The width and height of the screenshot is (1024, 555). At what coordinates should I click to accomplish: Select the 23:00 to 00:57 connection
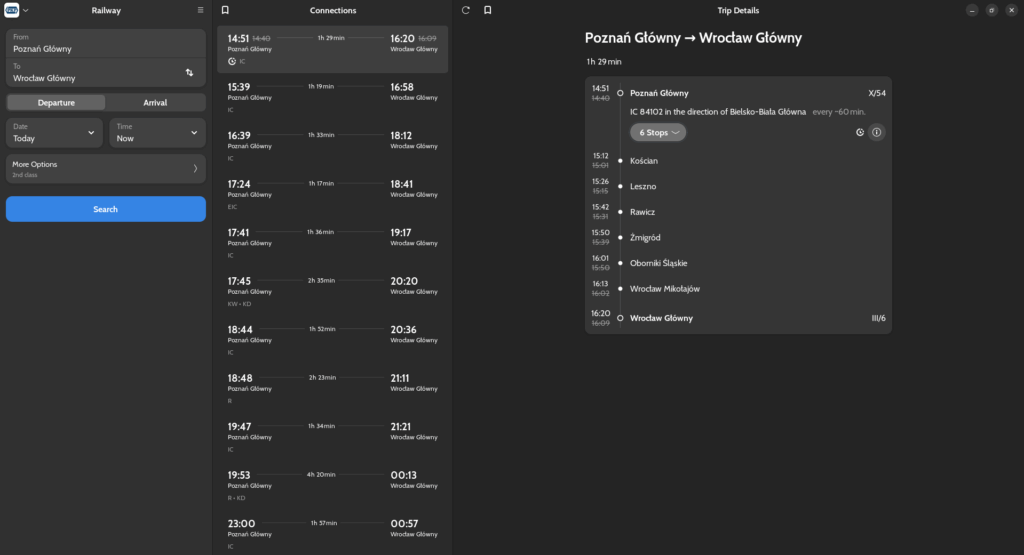[332, 533]
